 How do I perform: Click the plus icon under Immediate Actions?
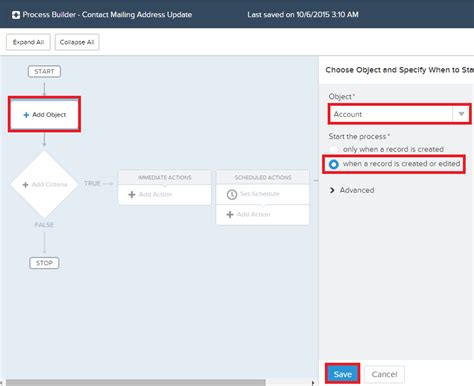[x=132, y=194]
